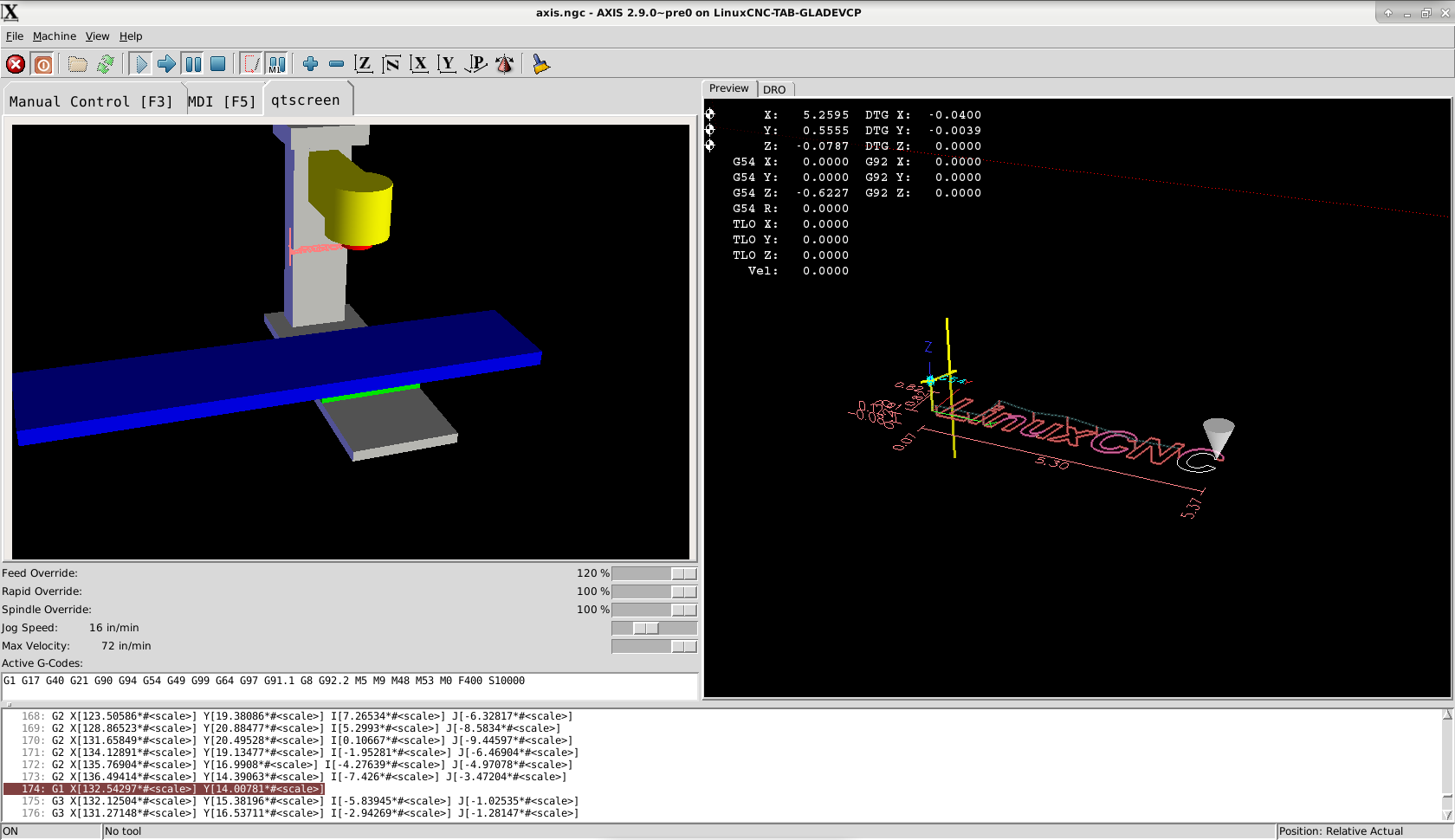Switch to Manual Control [F3] tab
The width and height of the screenshot is (1455, 840).
(92, 101)
